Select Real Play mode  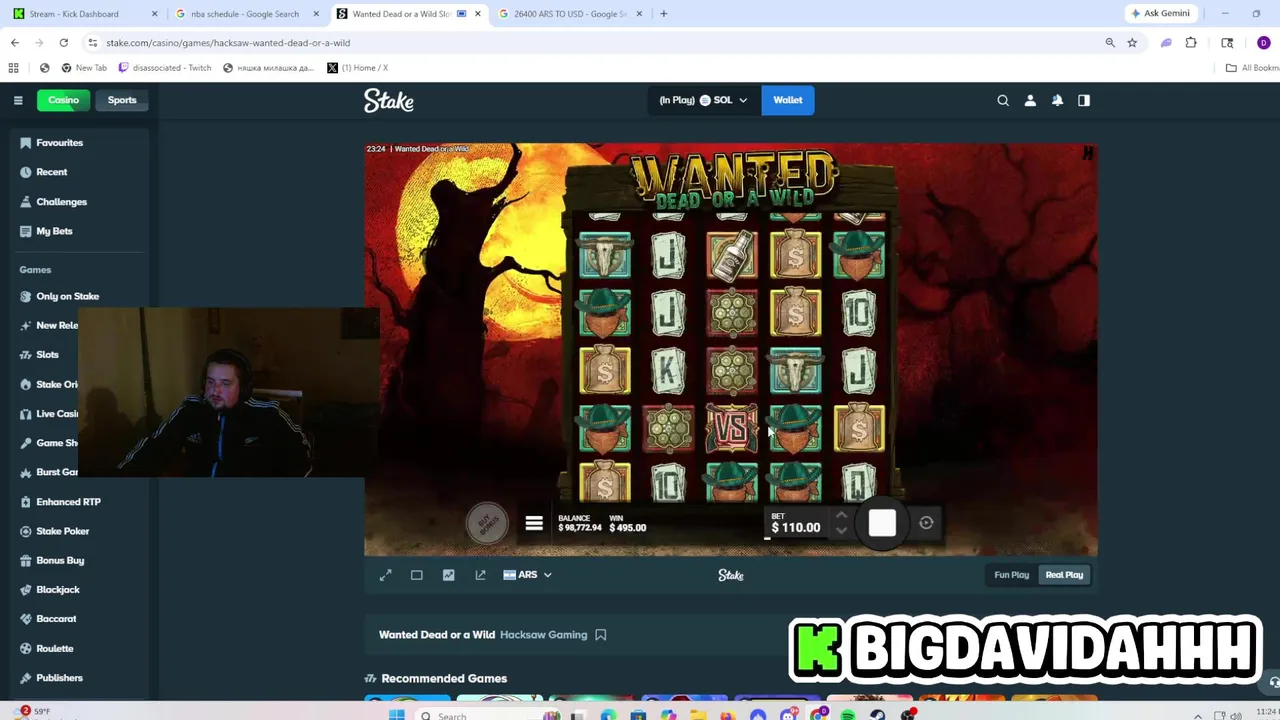(x=1064, y=575)
